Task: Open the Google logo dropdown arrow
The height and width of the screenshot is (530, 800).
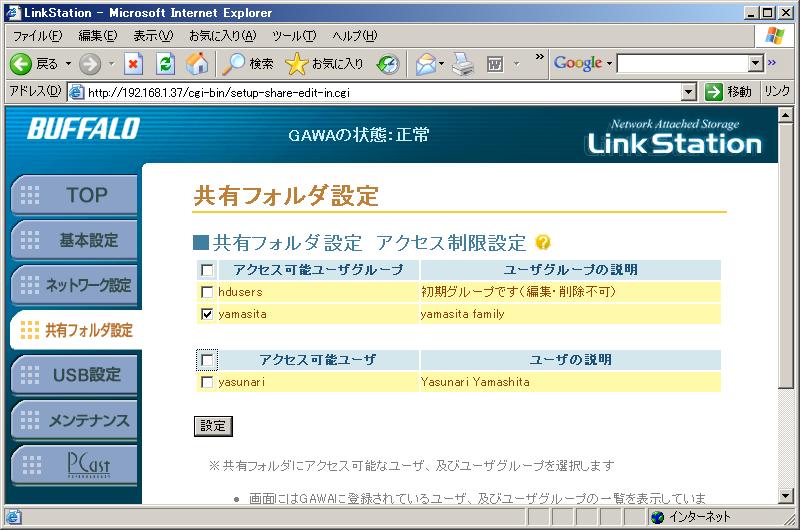Action: coord(609,64)
